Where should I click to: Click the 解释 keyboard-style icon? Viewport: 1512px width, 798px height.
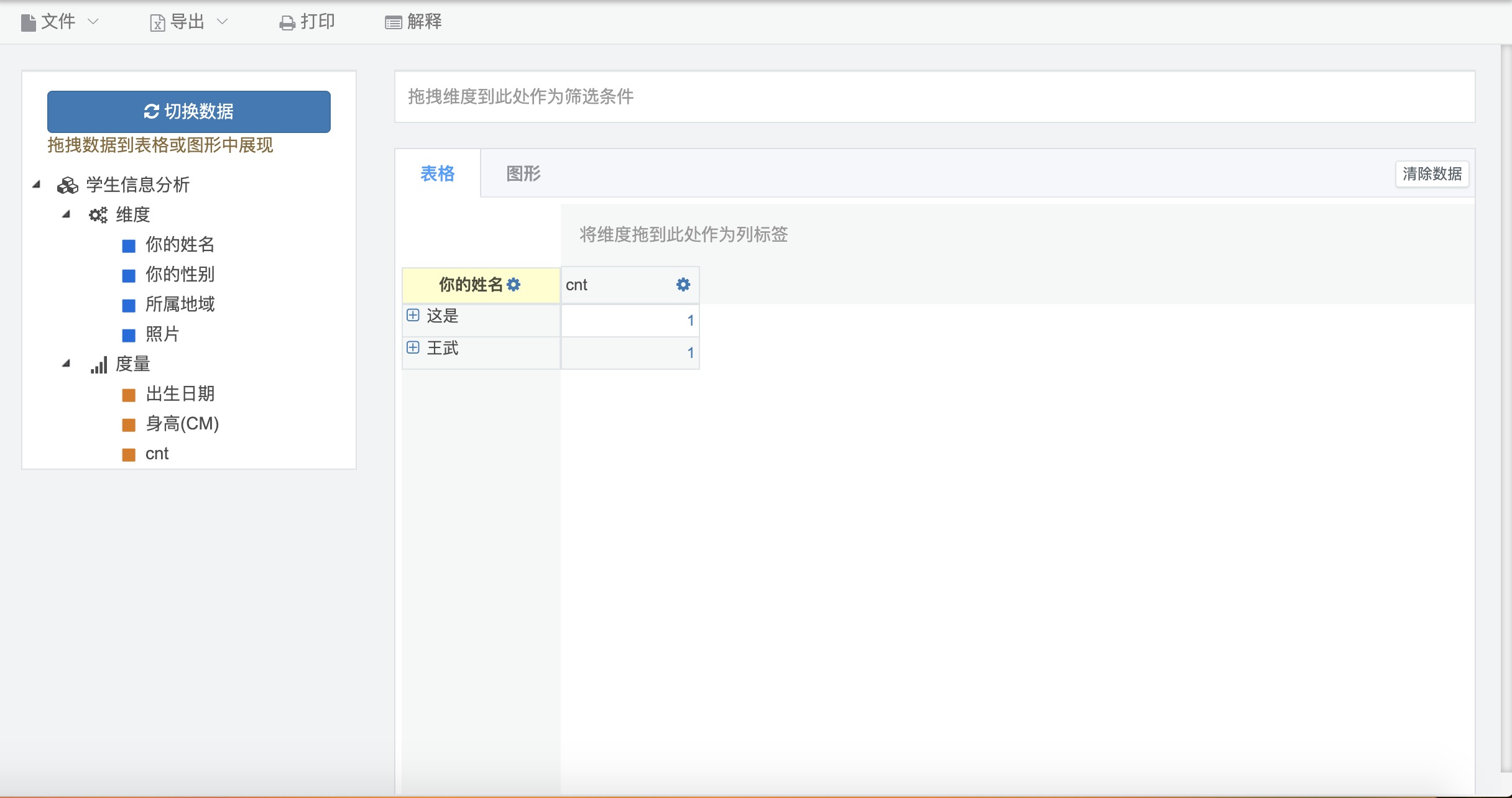(x=394, y=23)
